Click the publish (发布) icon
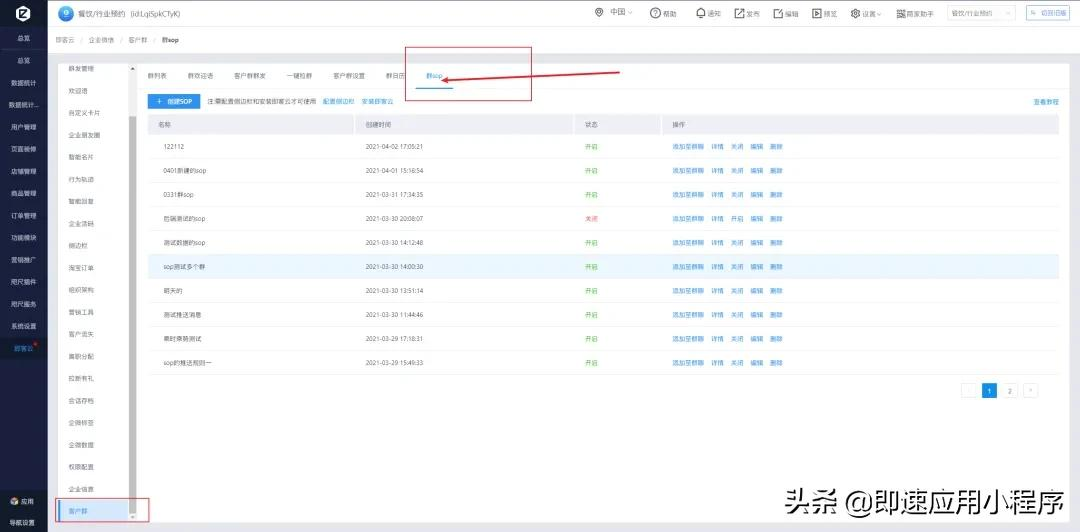Screen dimensions: 1080x532 point(739,13)
